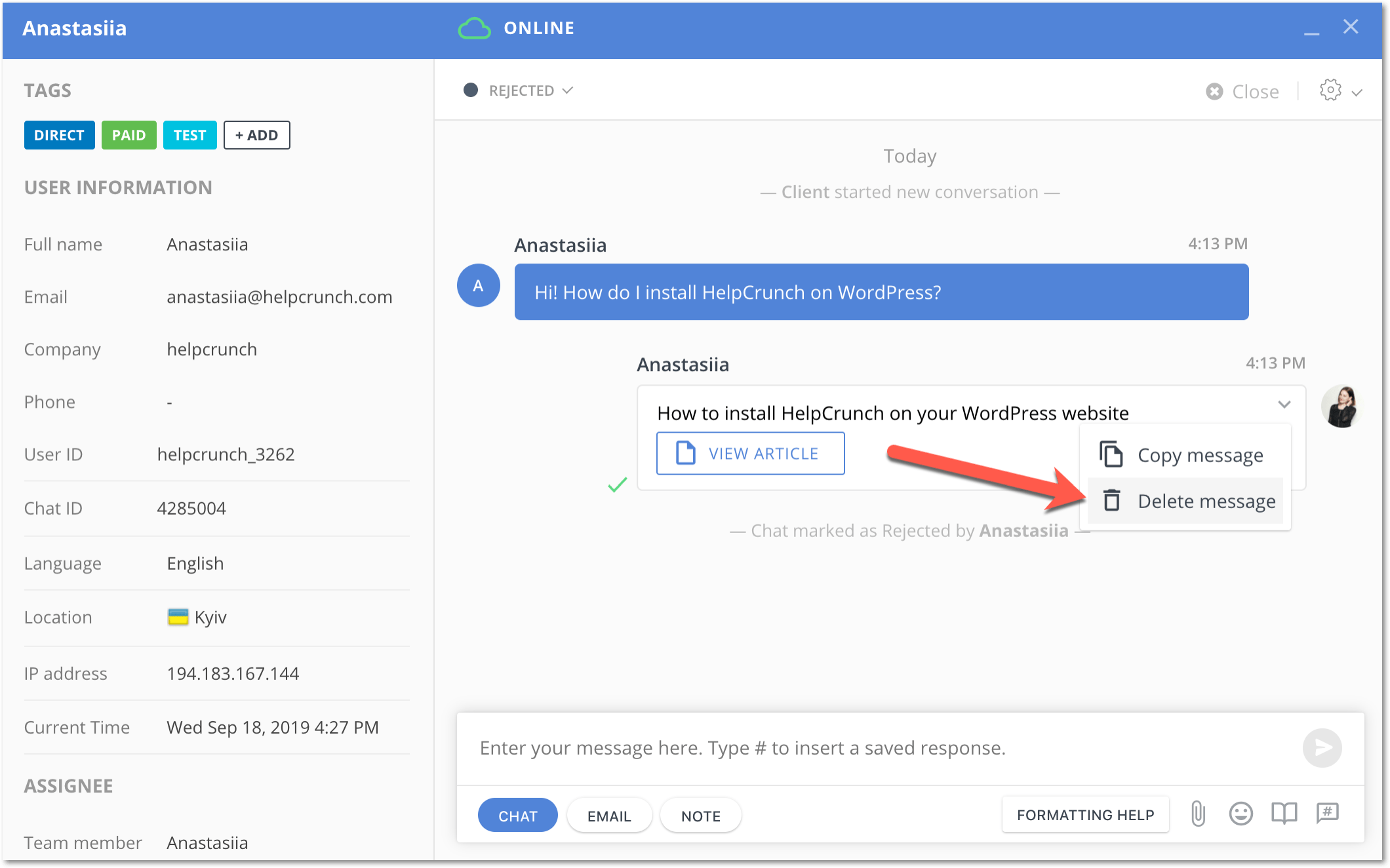Click Client started new conversation notice
Viewport: 1390px width, 868px height.
pos(909,192)
